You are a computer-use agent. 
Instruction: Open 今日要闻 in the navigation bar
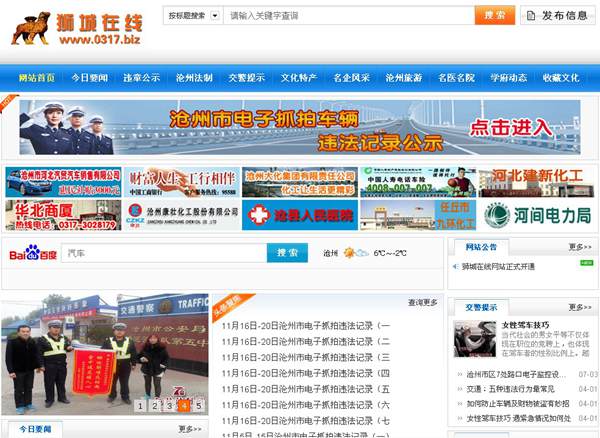point(90,78)
